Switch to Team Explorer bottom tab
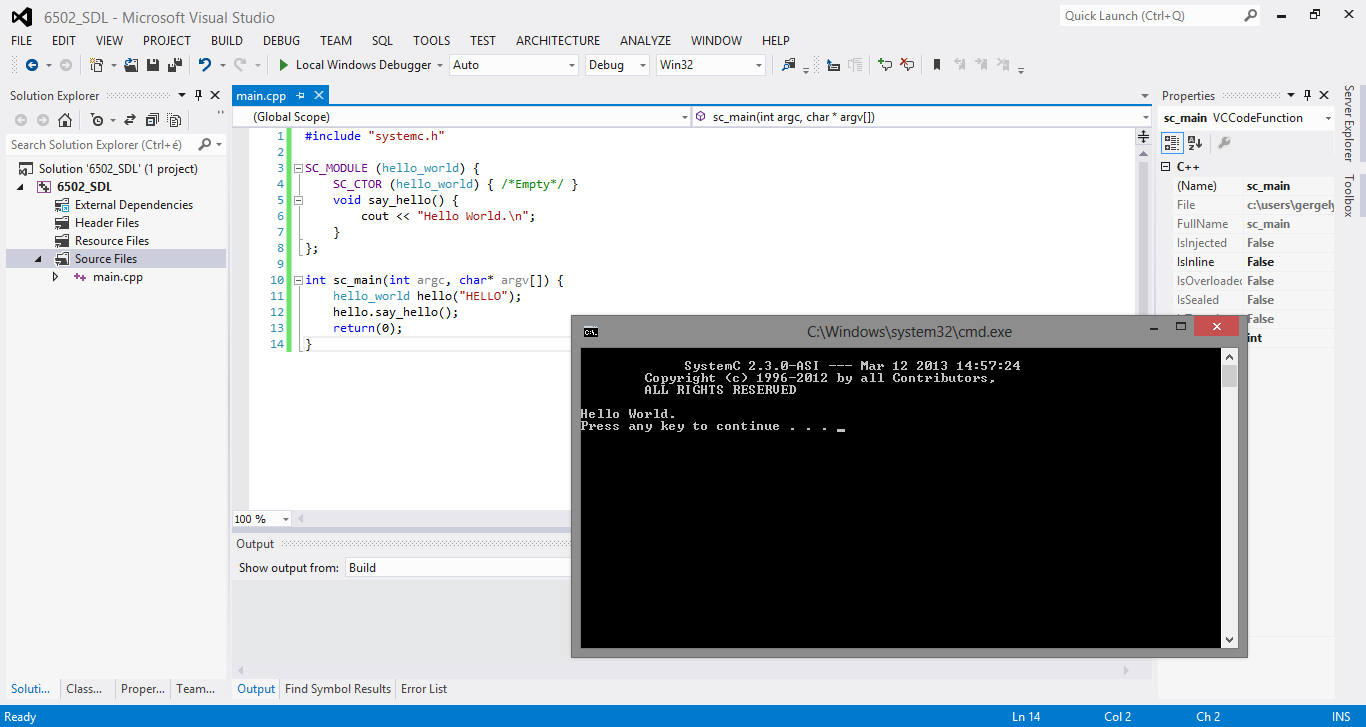The height and width of the screenshot is (727, 1366). click(196, 689)
